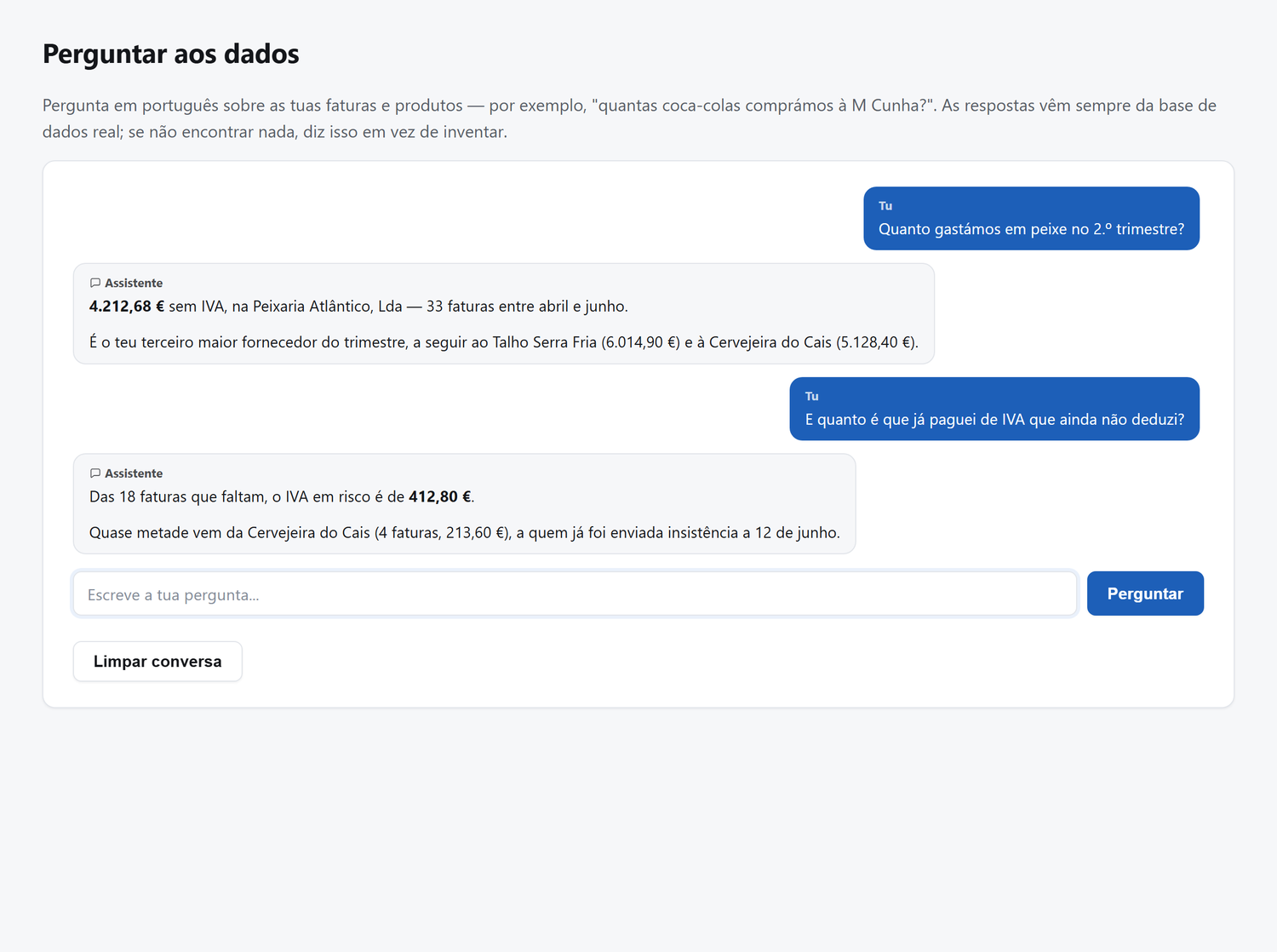
Task: Click the chat icon beside first Assistente label
Action: (x=95, y=283)
